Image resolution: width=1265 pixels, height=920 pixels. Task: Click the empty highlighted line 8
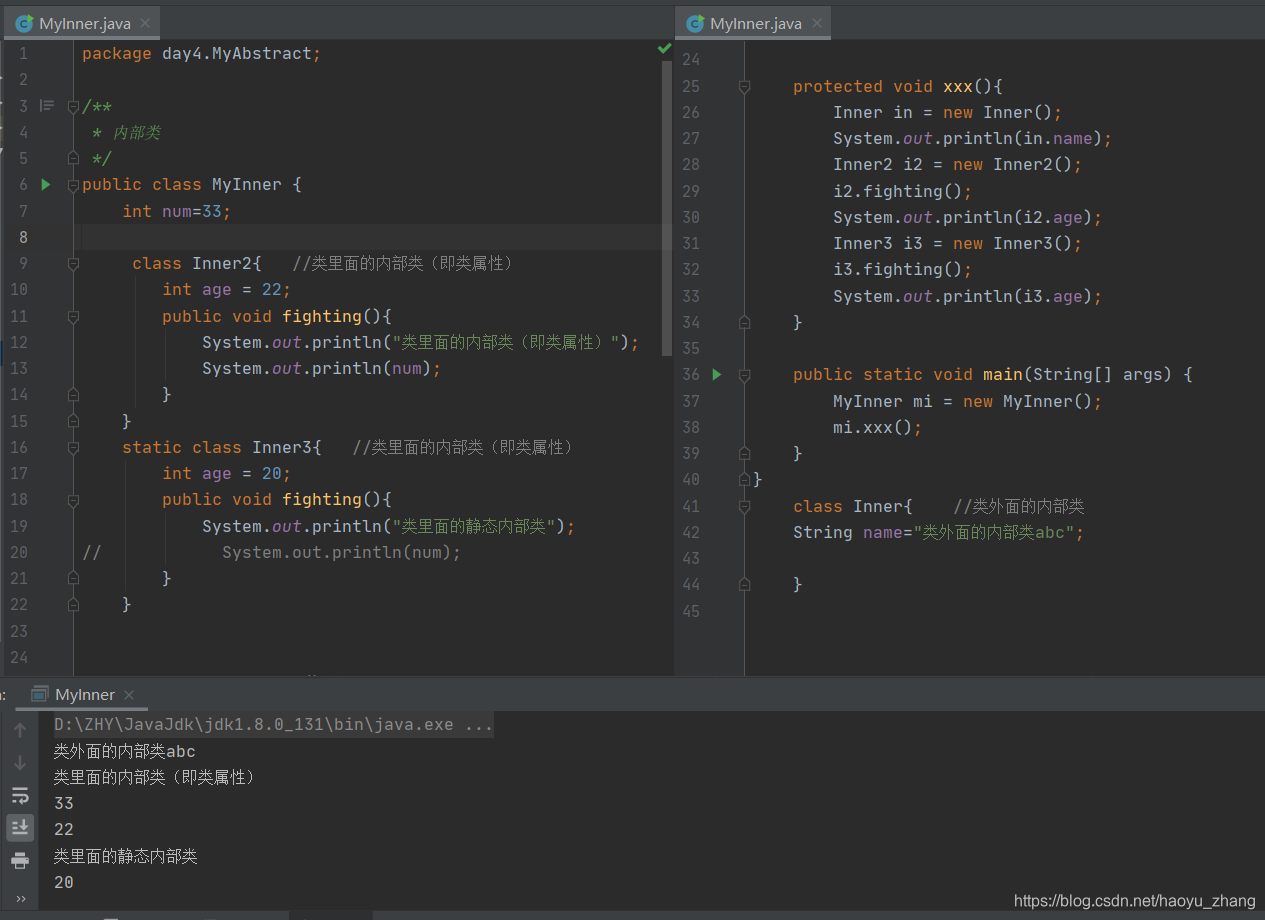372,237
